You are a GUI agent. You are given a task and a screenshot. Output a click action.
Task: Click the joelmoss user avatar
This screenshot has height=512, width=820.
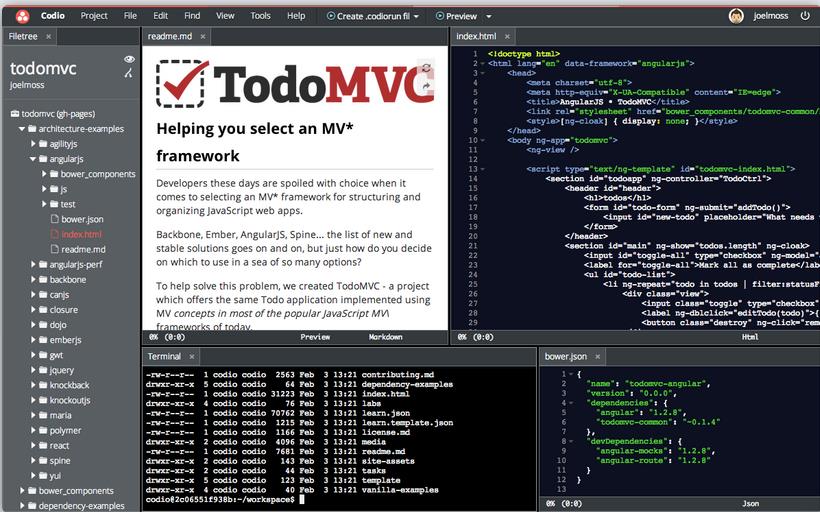click(736, 16)
